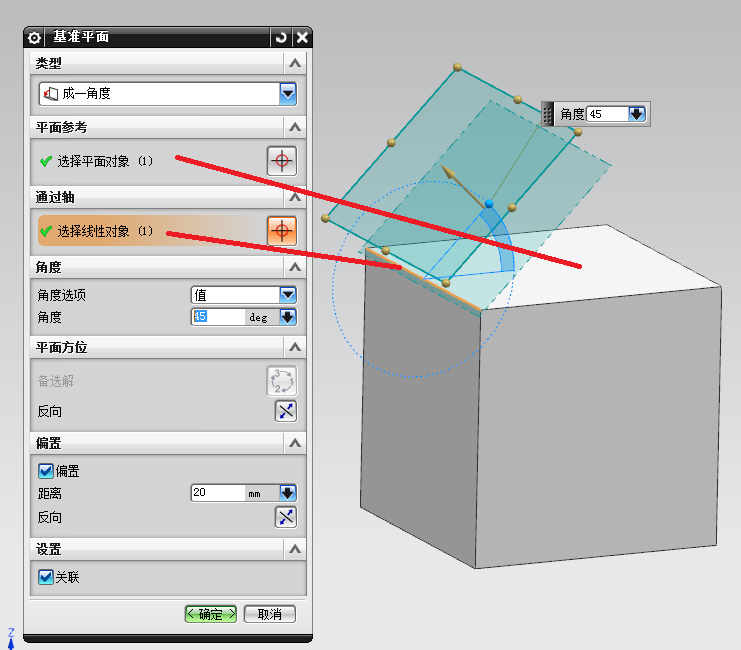Collapse the 设置 section
This screenshot has width=741, height=650.
pos(295,549)
